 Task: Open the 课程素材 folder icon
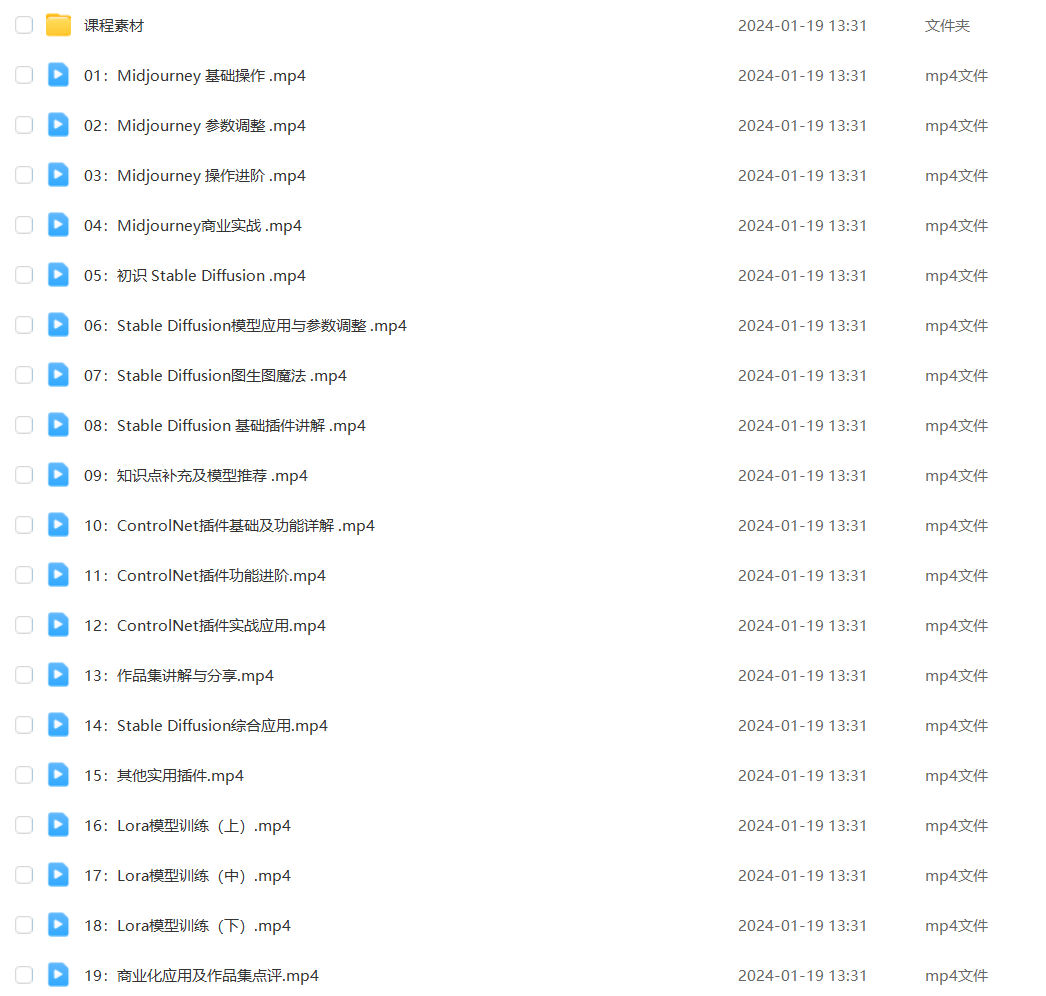[59, 25]
